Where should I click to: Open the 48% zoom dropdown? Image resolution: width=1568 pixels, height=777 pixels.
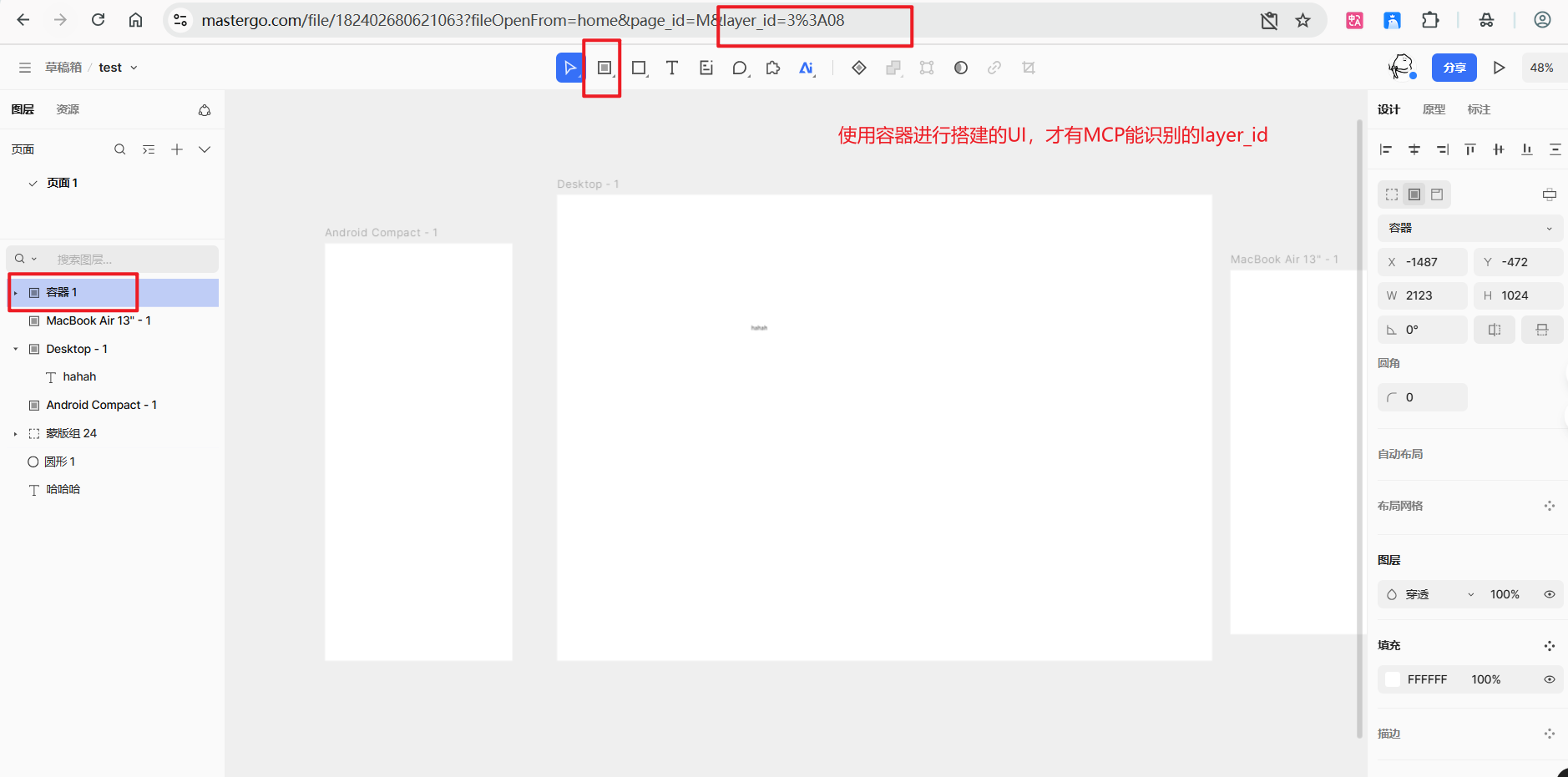coord(1542,68)
